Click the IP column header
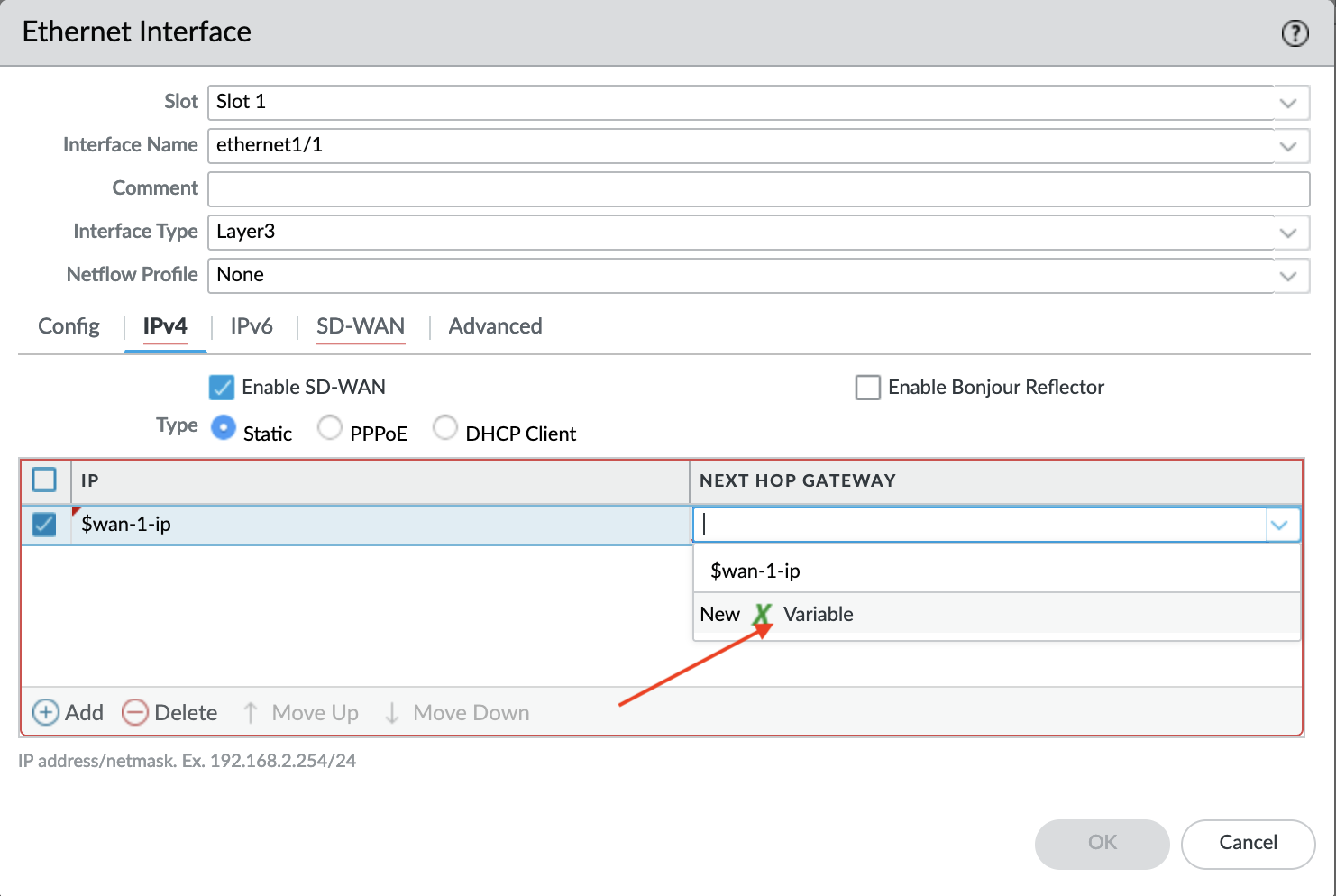 380,480
